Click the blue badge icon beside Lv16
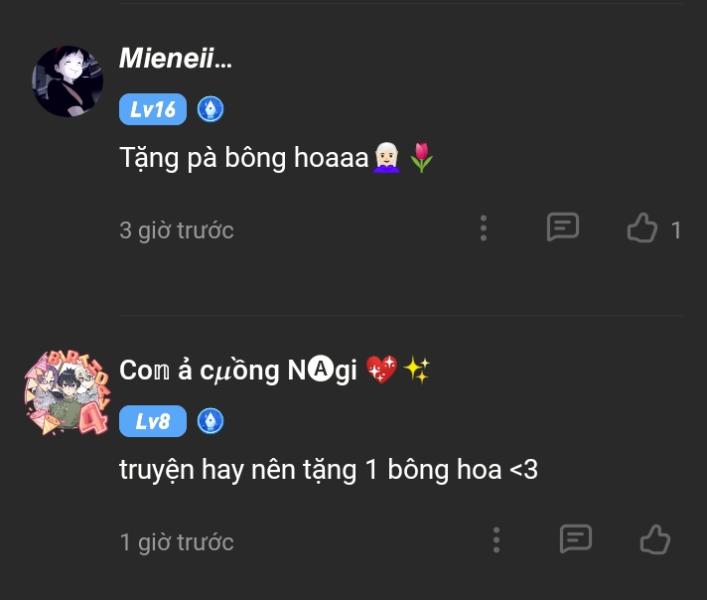Viewport: 707px width, 600px height. tap(210, 109)
